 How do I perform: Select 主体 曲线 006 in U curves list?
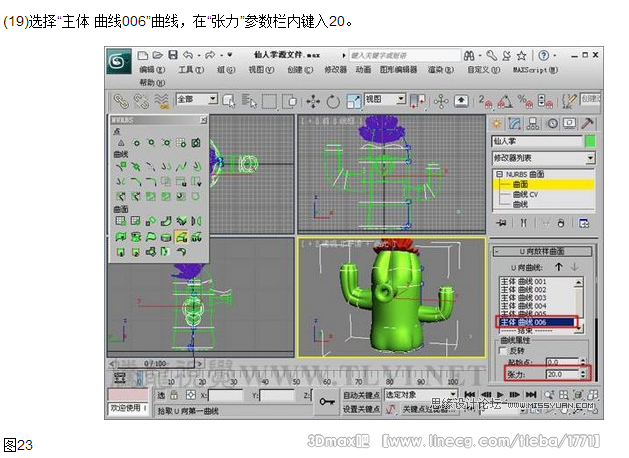536,322
